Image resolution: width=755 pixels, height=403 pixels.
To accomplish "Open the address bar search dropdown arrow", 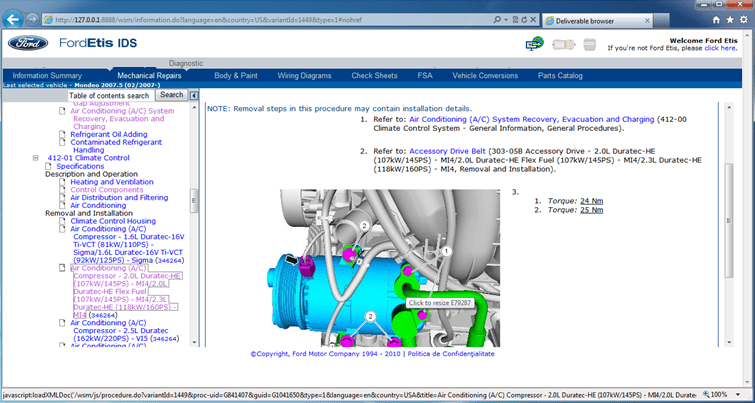I will pyautogui.click(x=506, y=20).
